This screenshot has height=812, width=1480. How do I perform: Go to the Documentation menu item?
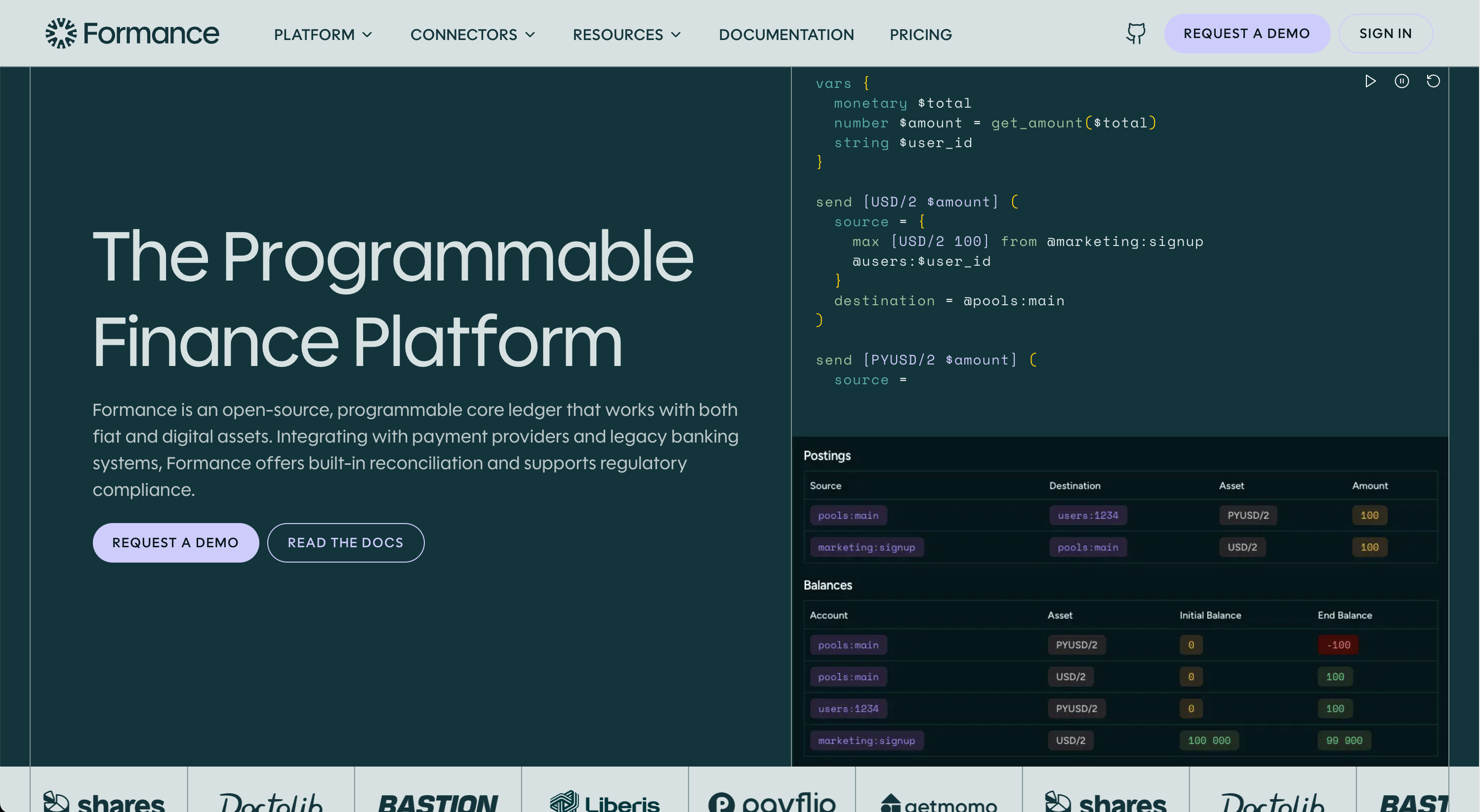[x=786, y=35]
